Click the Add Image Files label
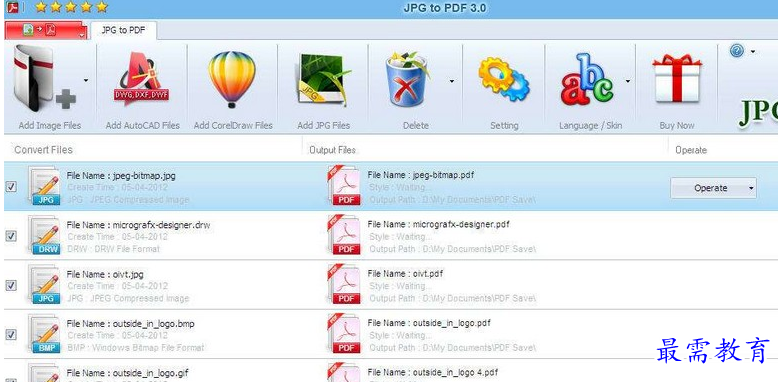Image resolution: width=778 pixels, height=382 pixels. point(50,126)
